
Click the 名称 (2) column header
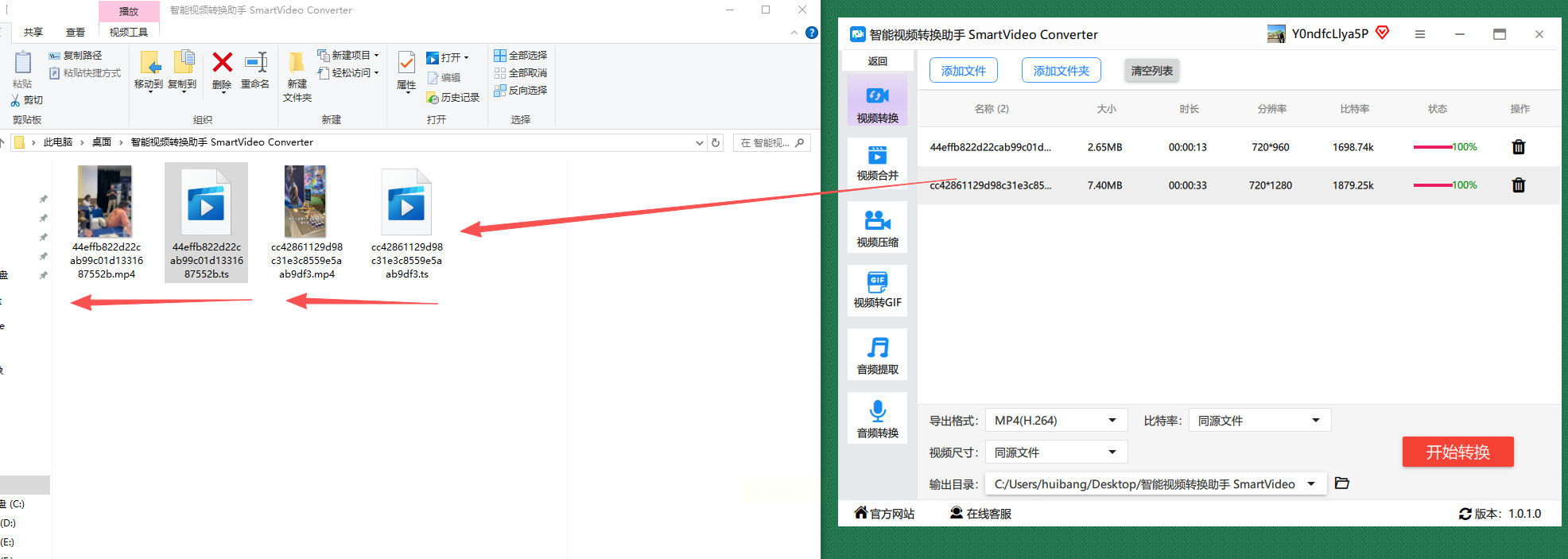(x=992, y=109)
